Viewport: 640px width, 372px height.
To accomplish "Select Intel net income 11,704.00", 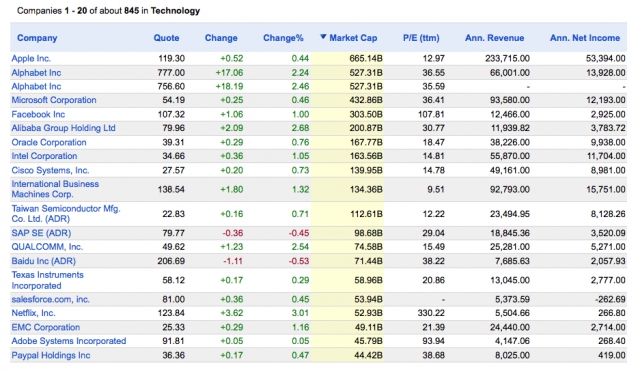I will pos(606,156).
